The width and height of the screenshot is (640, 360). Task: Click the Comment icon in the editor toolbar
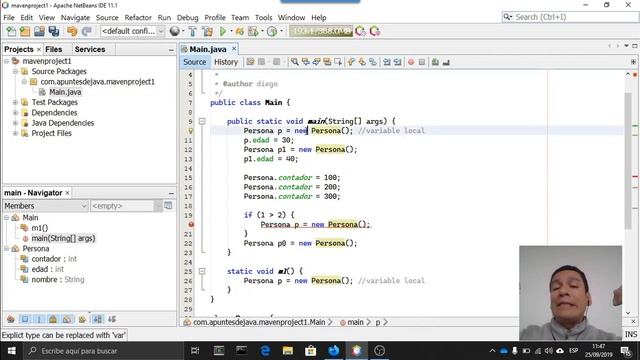[x=436, y=62]
